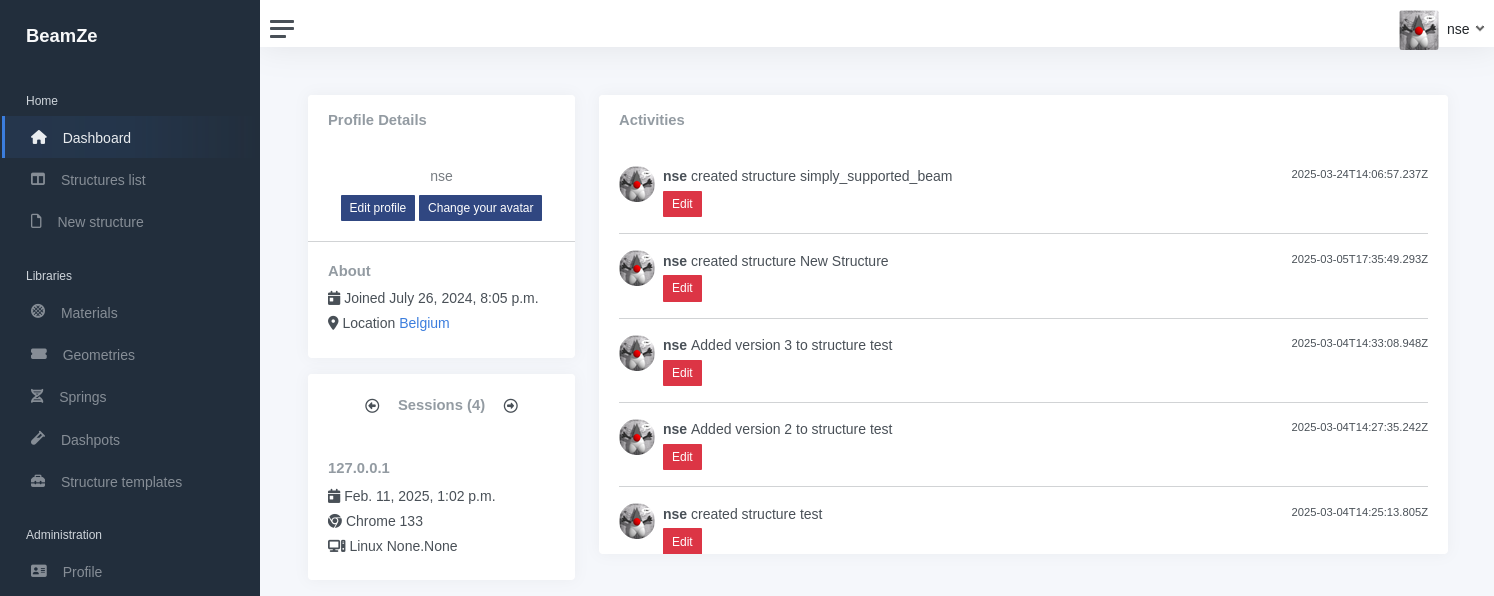Image resolution: width=1494 pixels, height=596 pixels.
Task: Click Change your avatar button
Action: (480, 207)
